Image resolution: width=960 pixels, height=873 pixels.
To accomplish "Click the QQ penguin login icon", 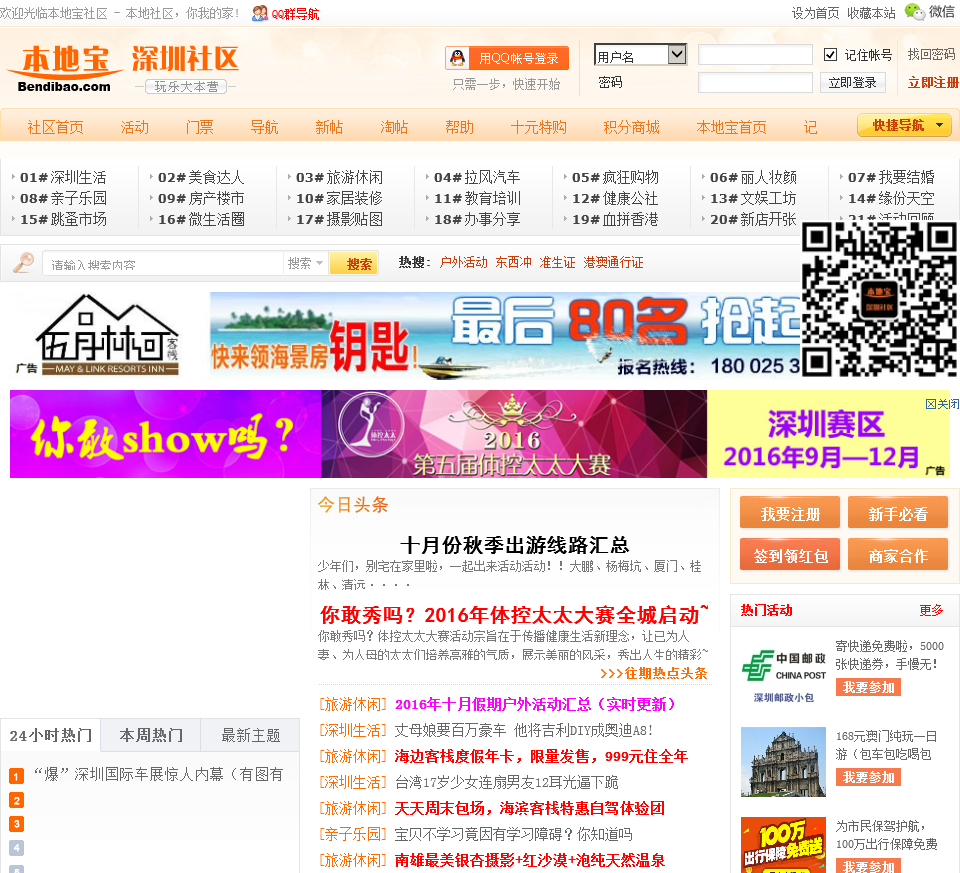I will (x=457, y=58).
